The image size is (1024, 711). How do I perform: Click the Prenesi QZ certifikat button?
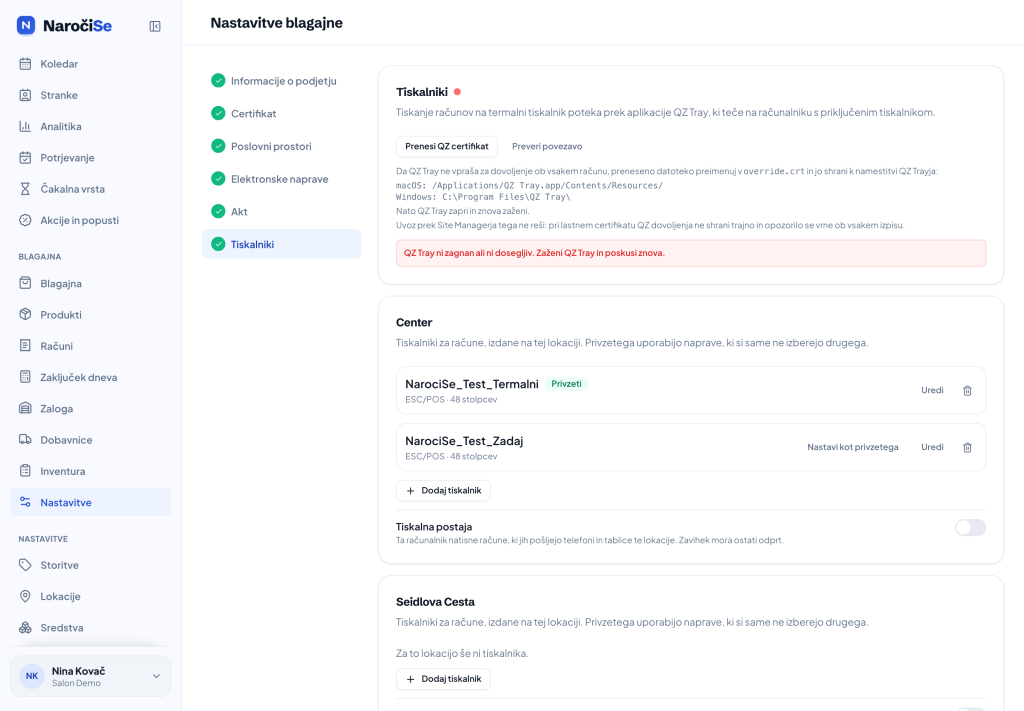447,146
